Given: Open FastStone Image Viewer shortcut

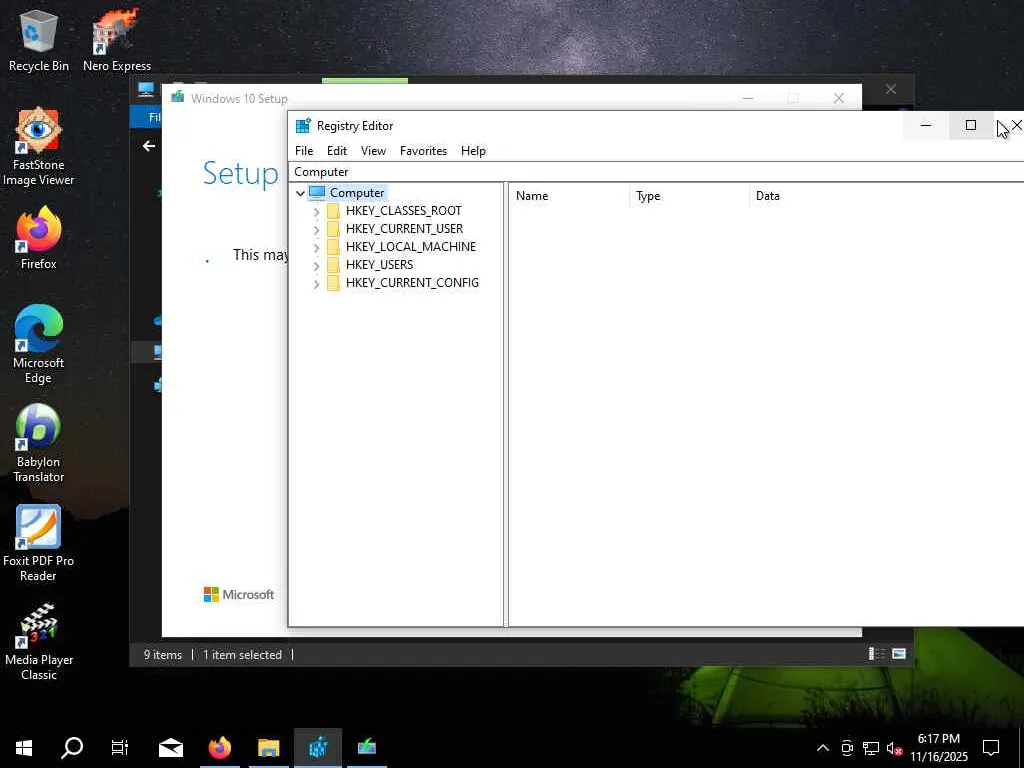Looking at the screenshot, I should [x=39, y=146].
